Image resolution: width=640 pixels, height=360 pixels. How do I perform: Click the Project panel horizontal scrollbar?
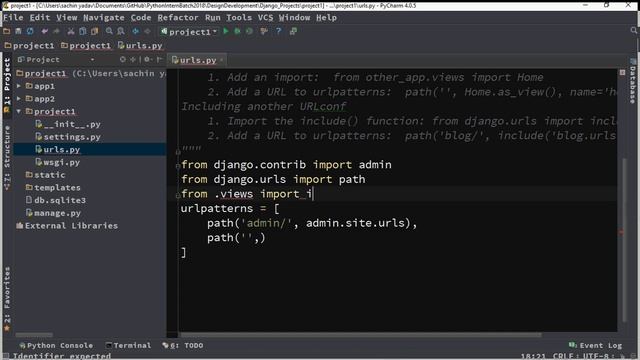pos(34,335)
